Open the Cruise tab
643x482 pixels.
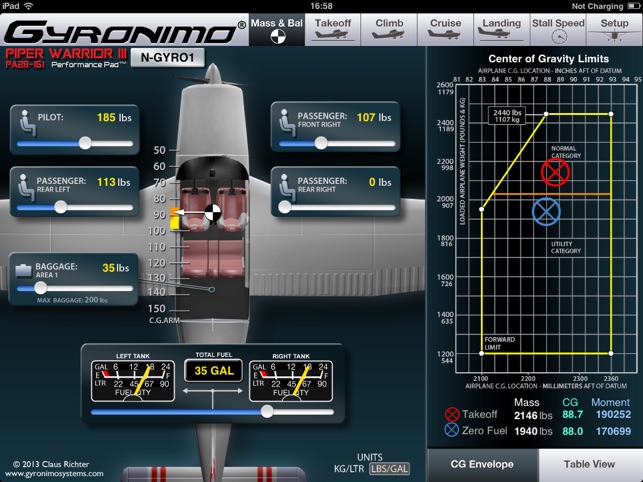click(445, 30)
